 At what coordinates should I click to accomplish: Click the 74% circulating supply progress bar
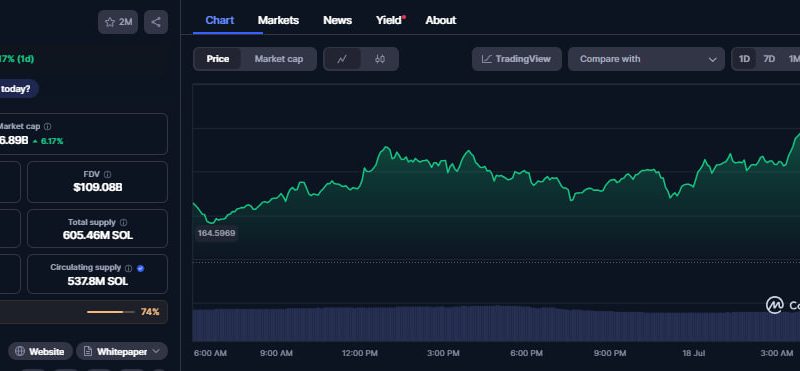111,312
